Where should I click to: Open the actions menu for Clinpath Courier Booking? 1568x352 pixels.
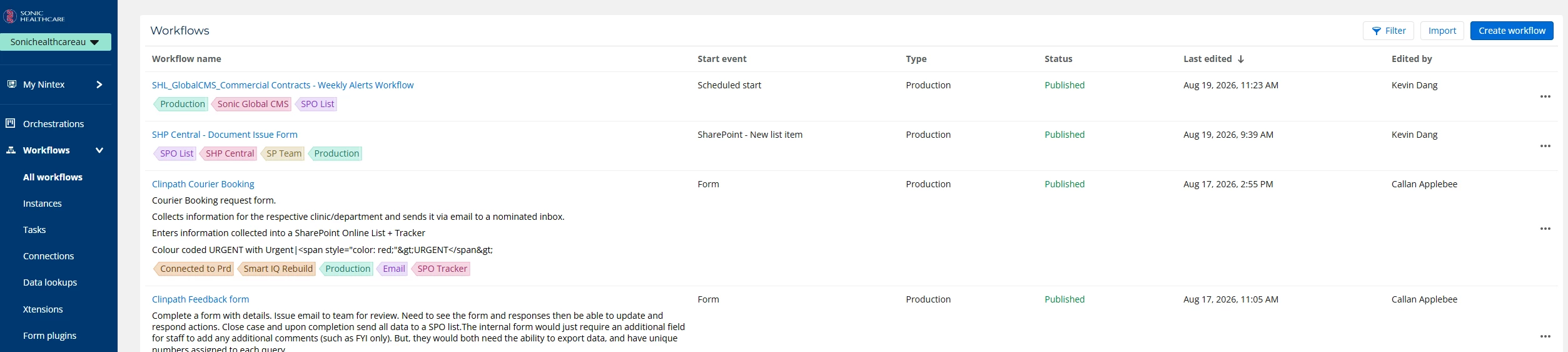click(1545, 229)
